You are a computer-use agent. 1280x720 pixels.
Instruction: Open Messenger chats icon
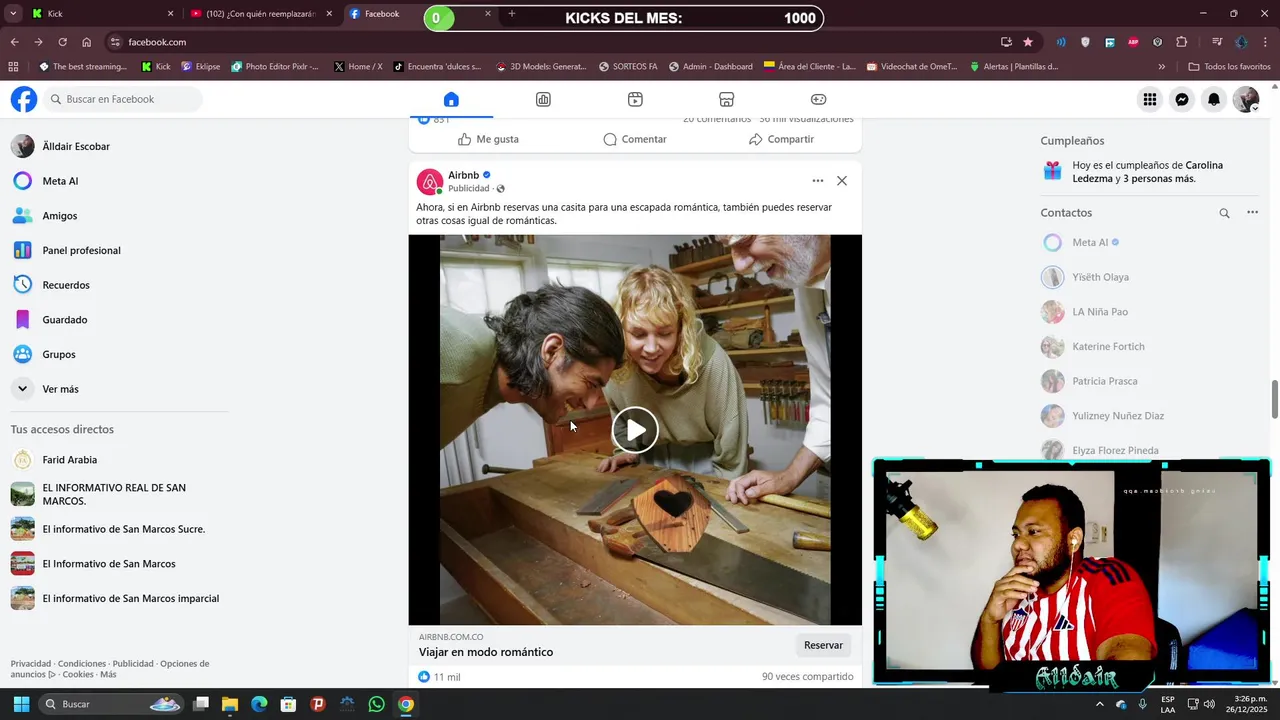click(x=1182, y=99)
